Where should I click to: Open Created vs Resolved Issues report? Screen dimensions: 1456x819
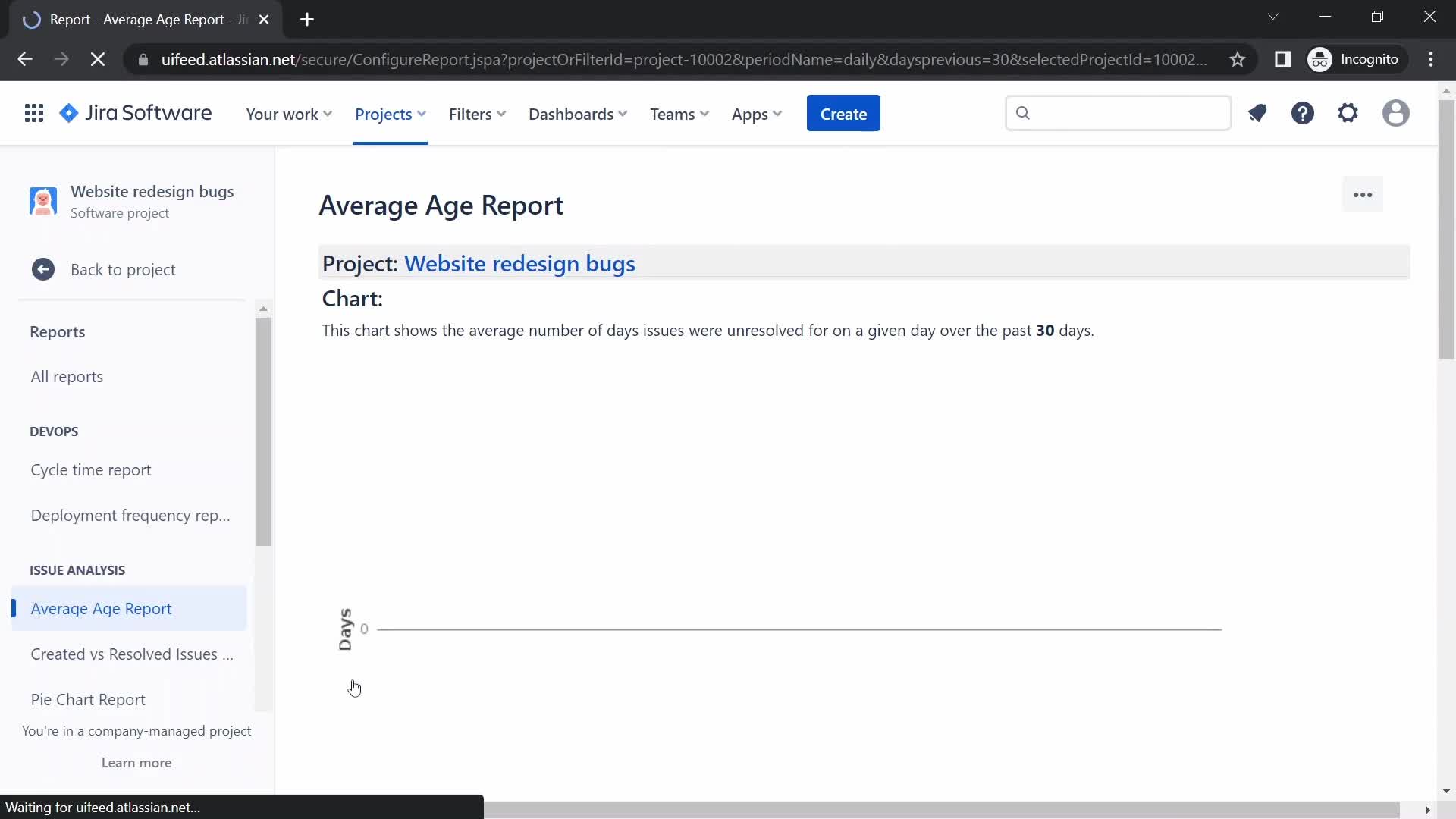click(x=132, y=654)
